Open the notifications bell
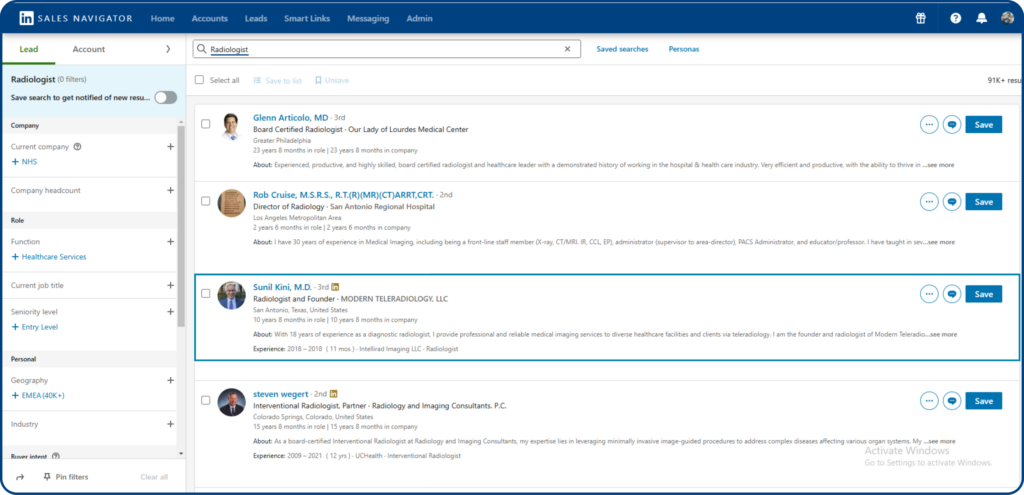Image resolution: width=1024 pixels, height=495 pixels. 981,18
